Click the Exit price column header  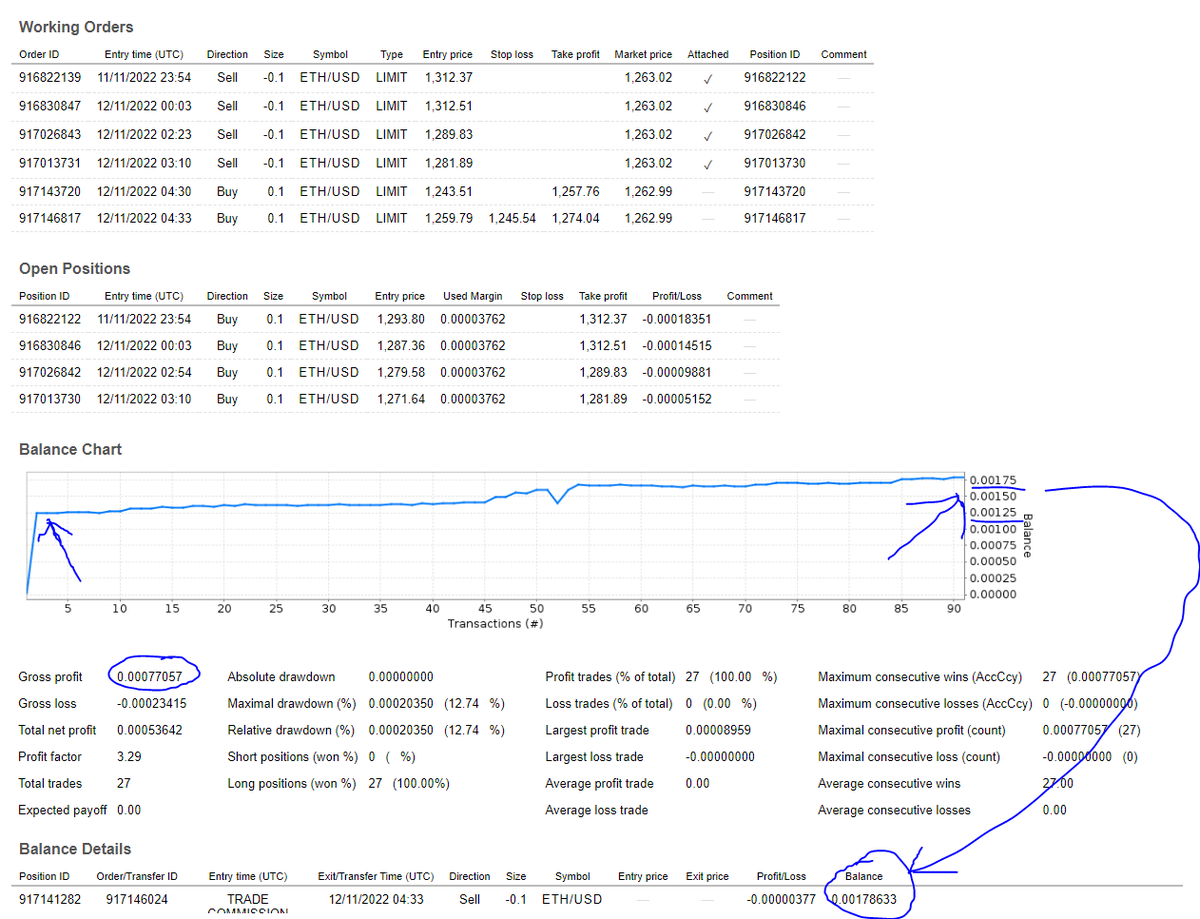[707, 876]
